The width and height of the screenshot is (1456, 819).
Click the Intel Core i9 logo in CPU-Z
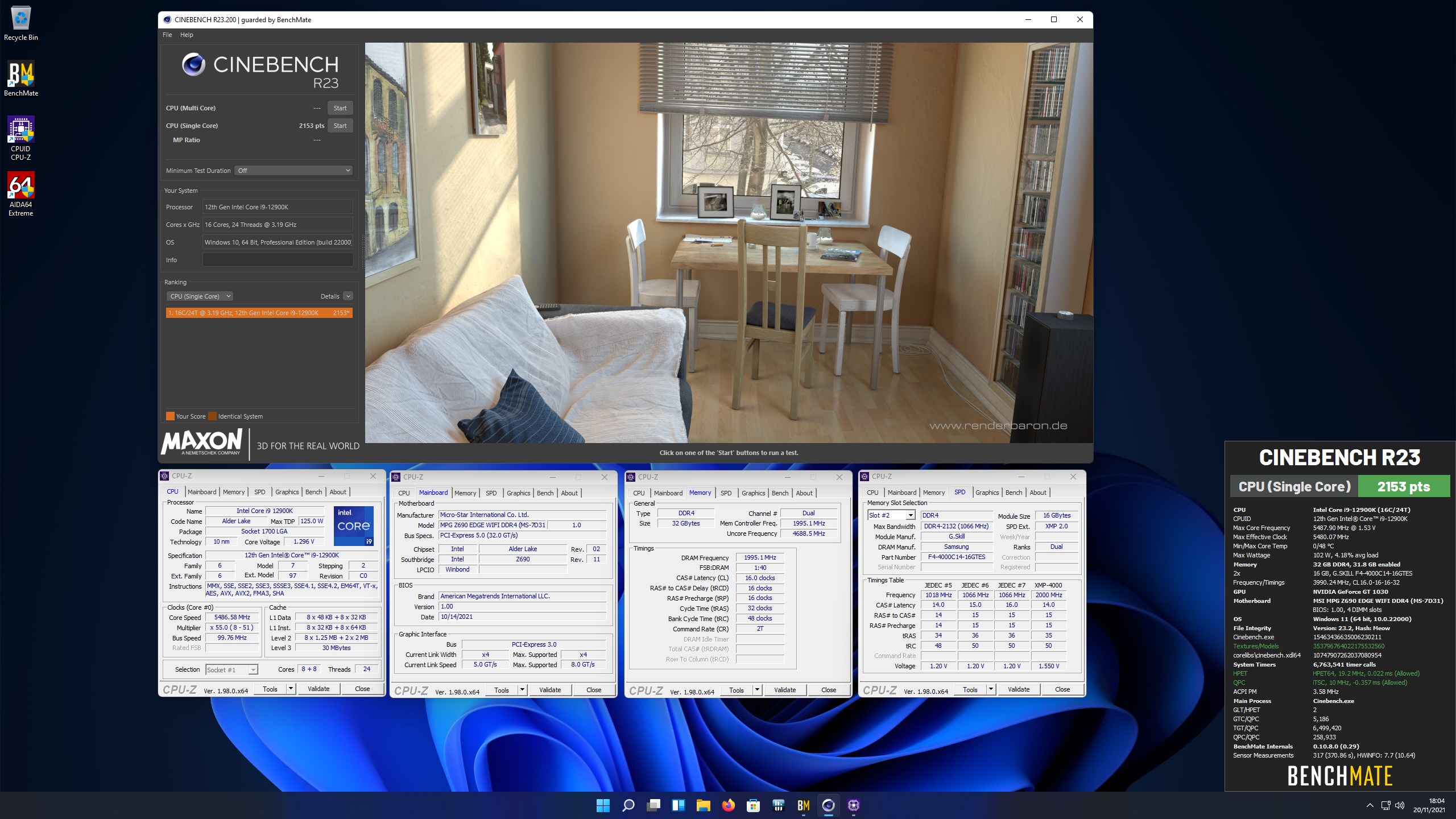click(x=354, y=526)
